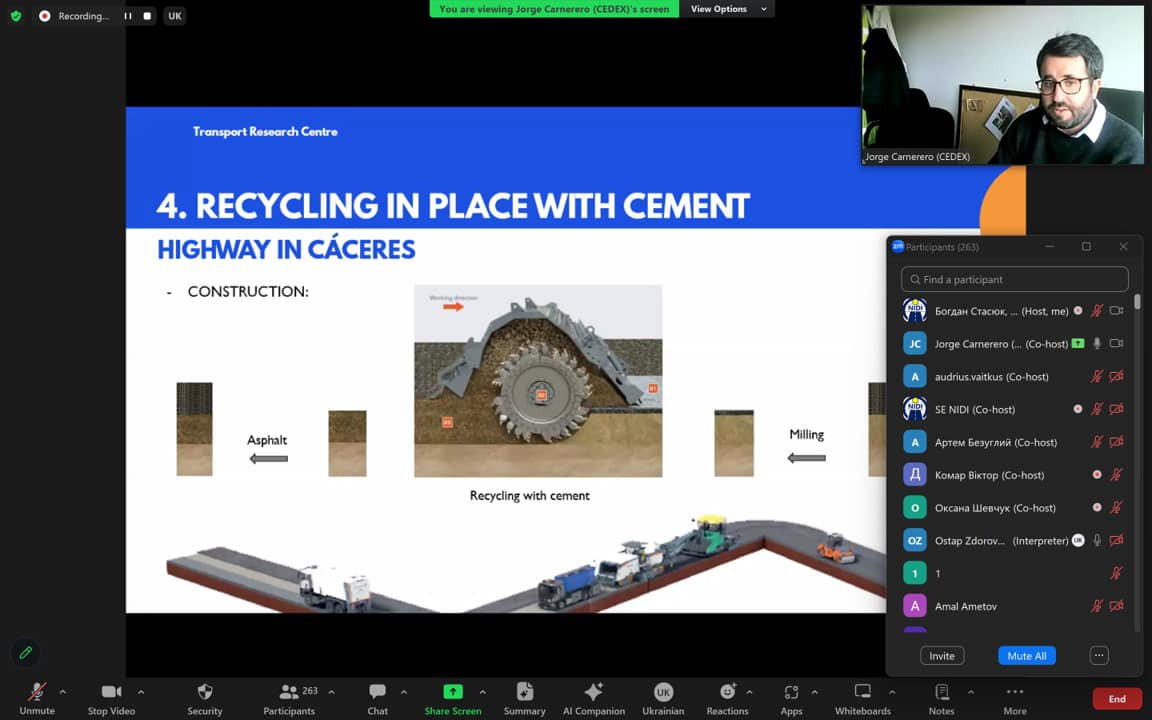Open the More menu in toolbar
The image size is (1152, 720).
click(1014, 697)
